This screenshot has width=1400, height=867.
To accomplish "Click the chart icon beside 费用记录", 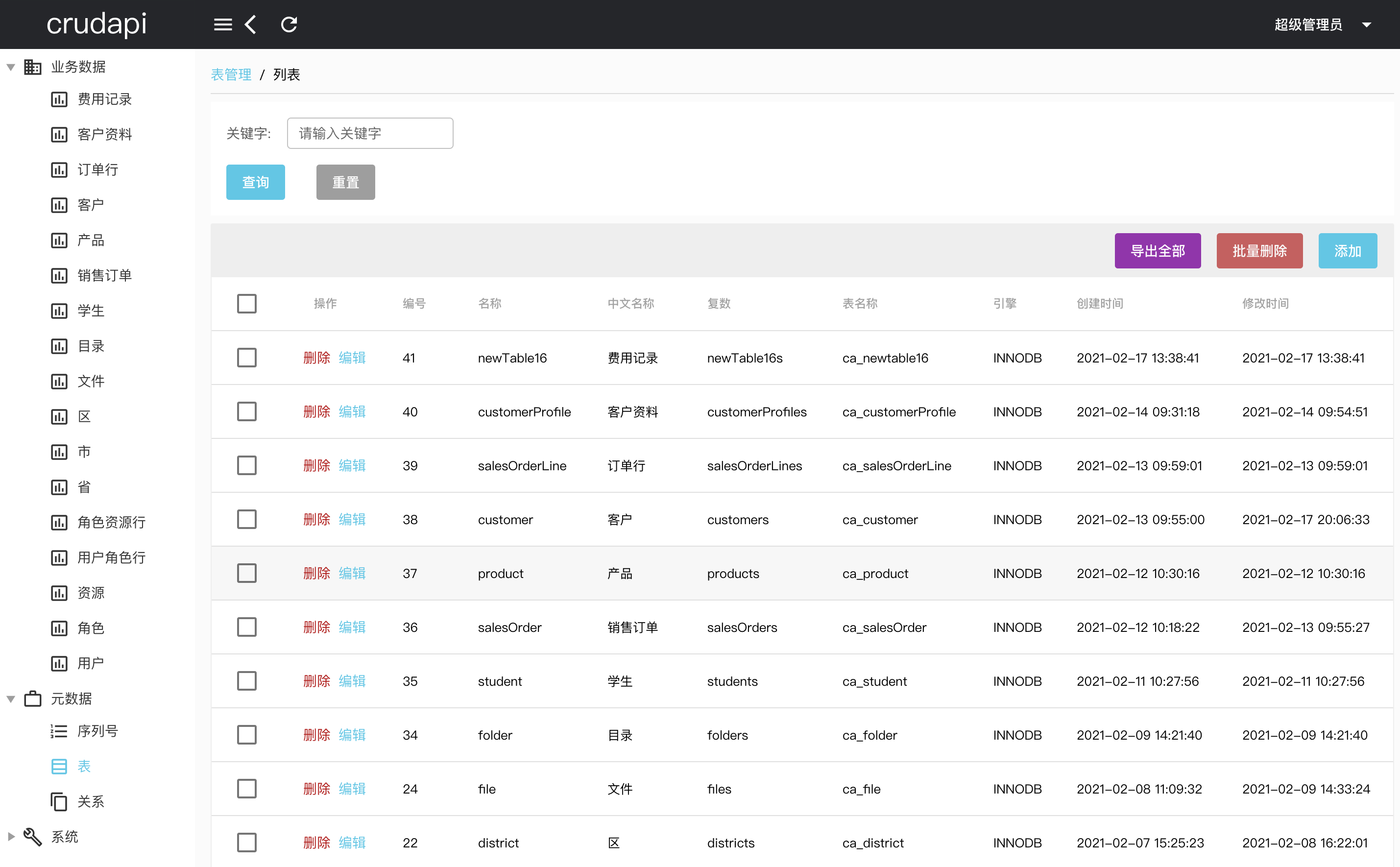I will tap(59, 99).
